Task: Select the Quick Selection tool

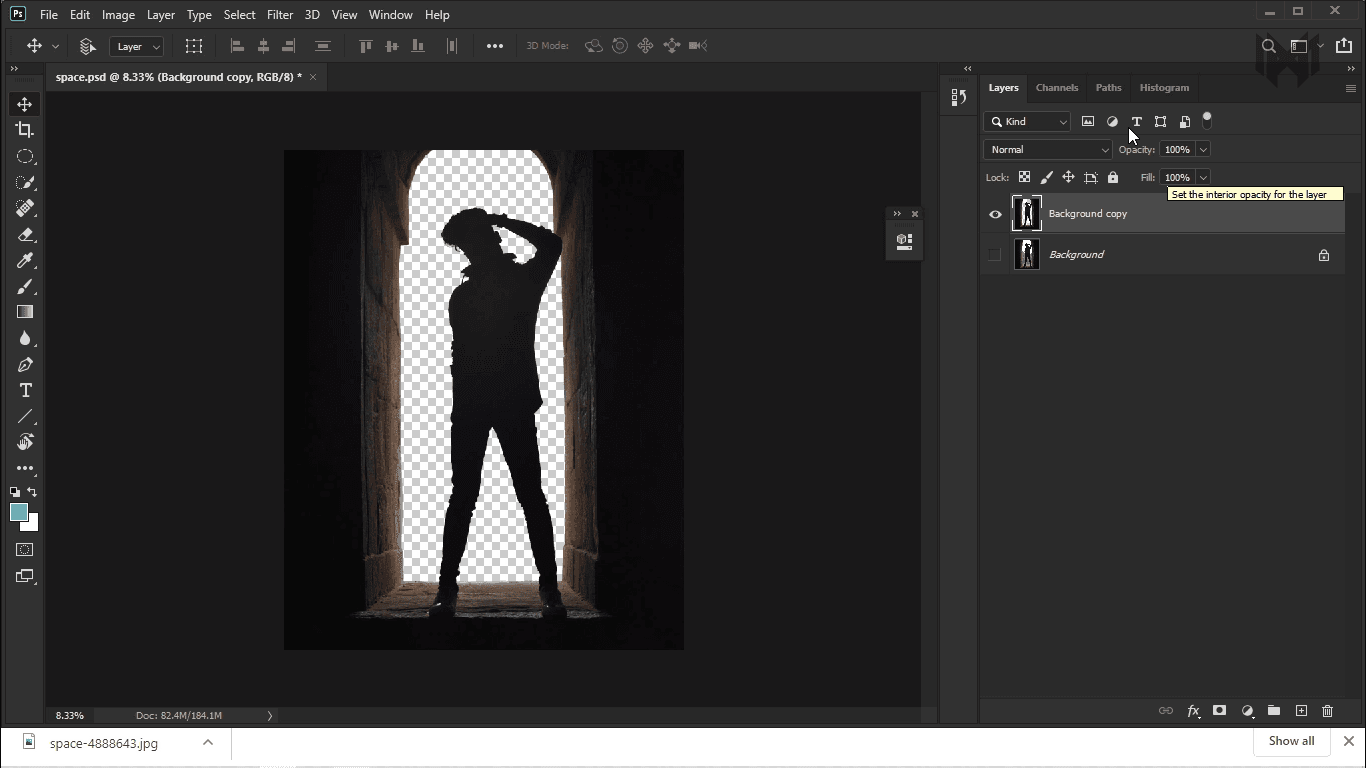Action: pyautogui.click(x=25, y=182)
